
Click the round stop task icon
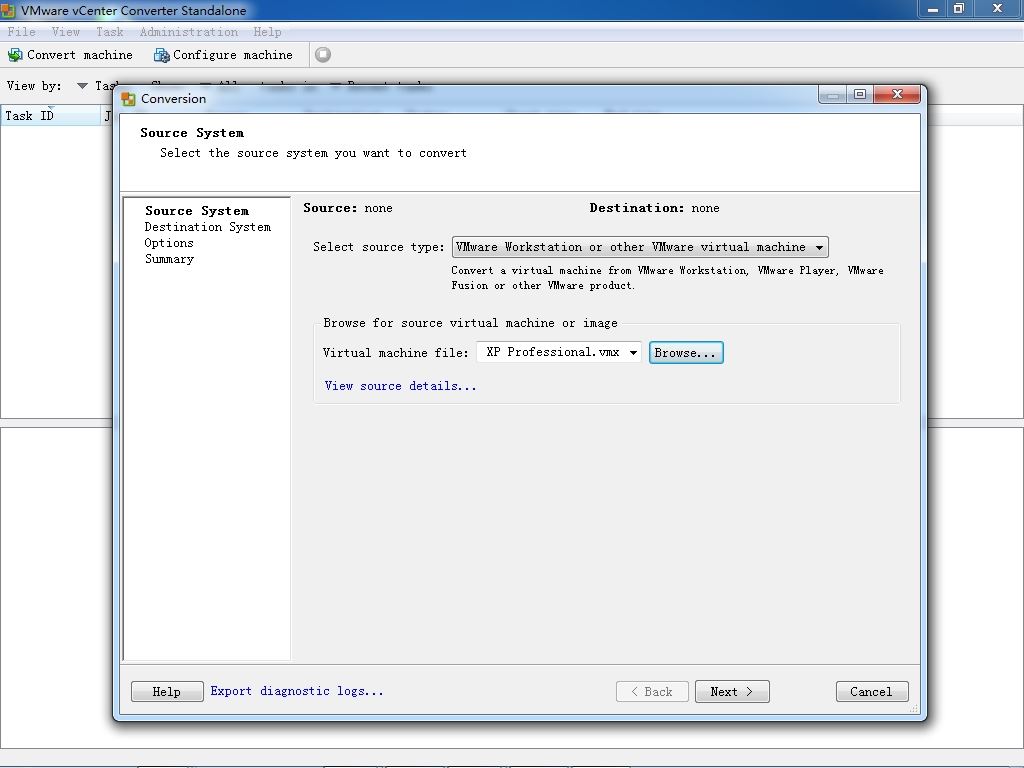(x=323, y=55)
